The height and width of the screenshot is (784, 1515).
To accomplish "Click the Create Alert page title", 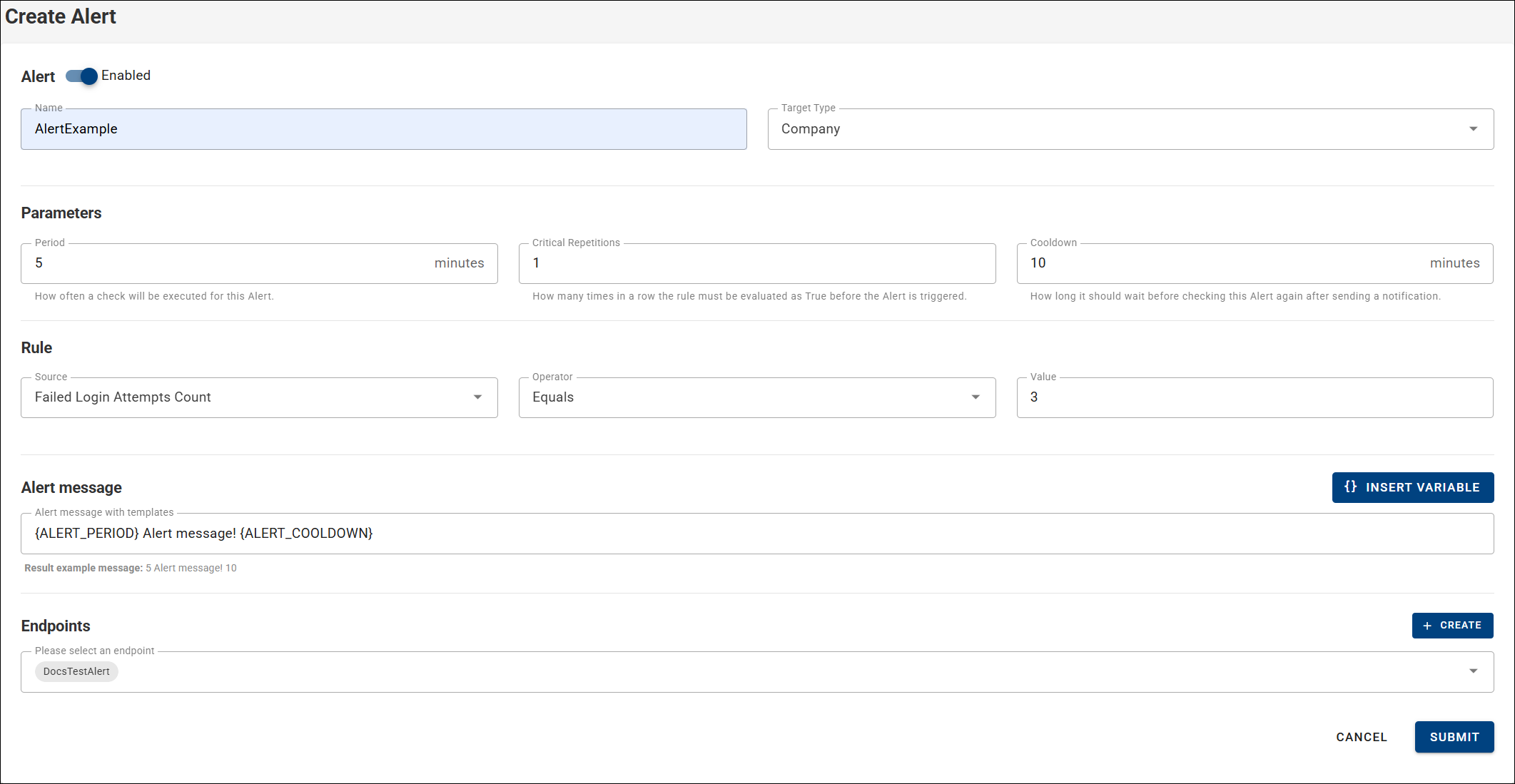I will coord(61,16).
